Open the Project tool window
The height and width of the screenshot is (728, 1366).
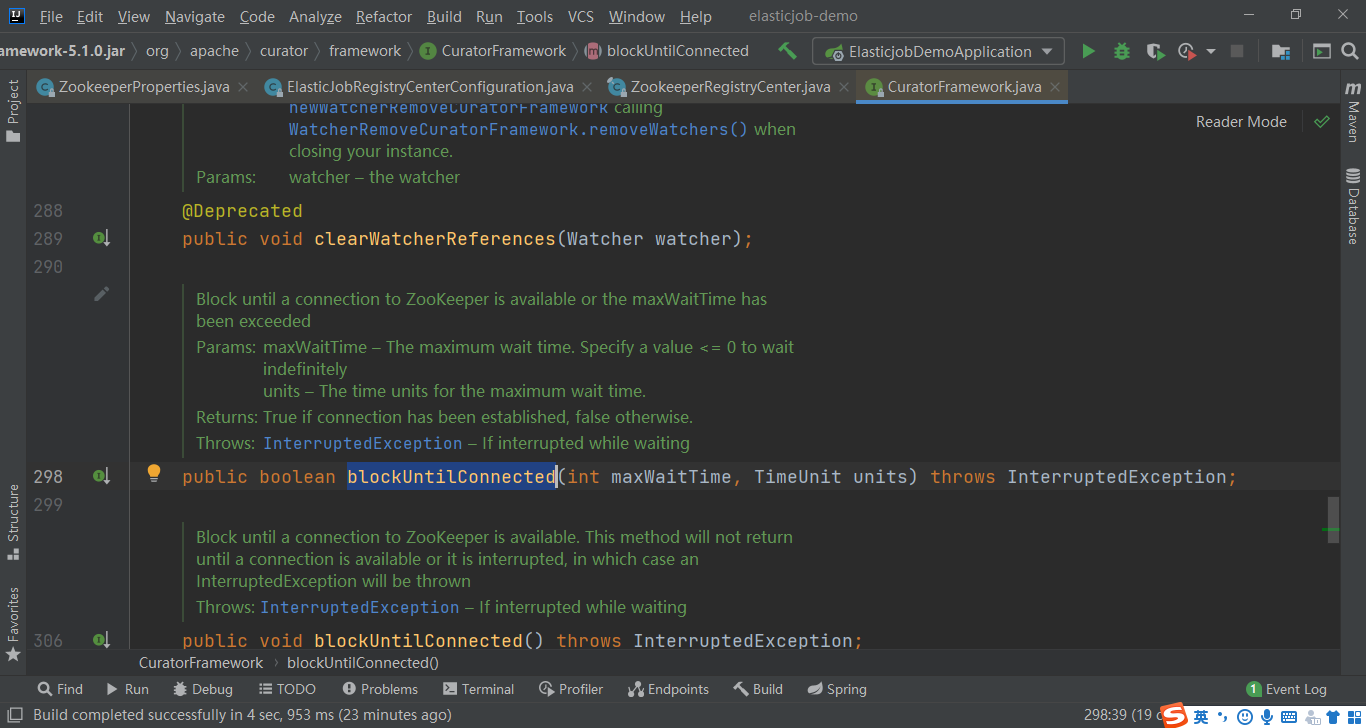click(13, 110)
